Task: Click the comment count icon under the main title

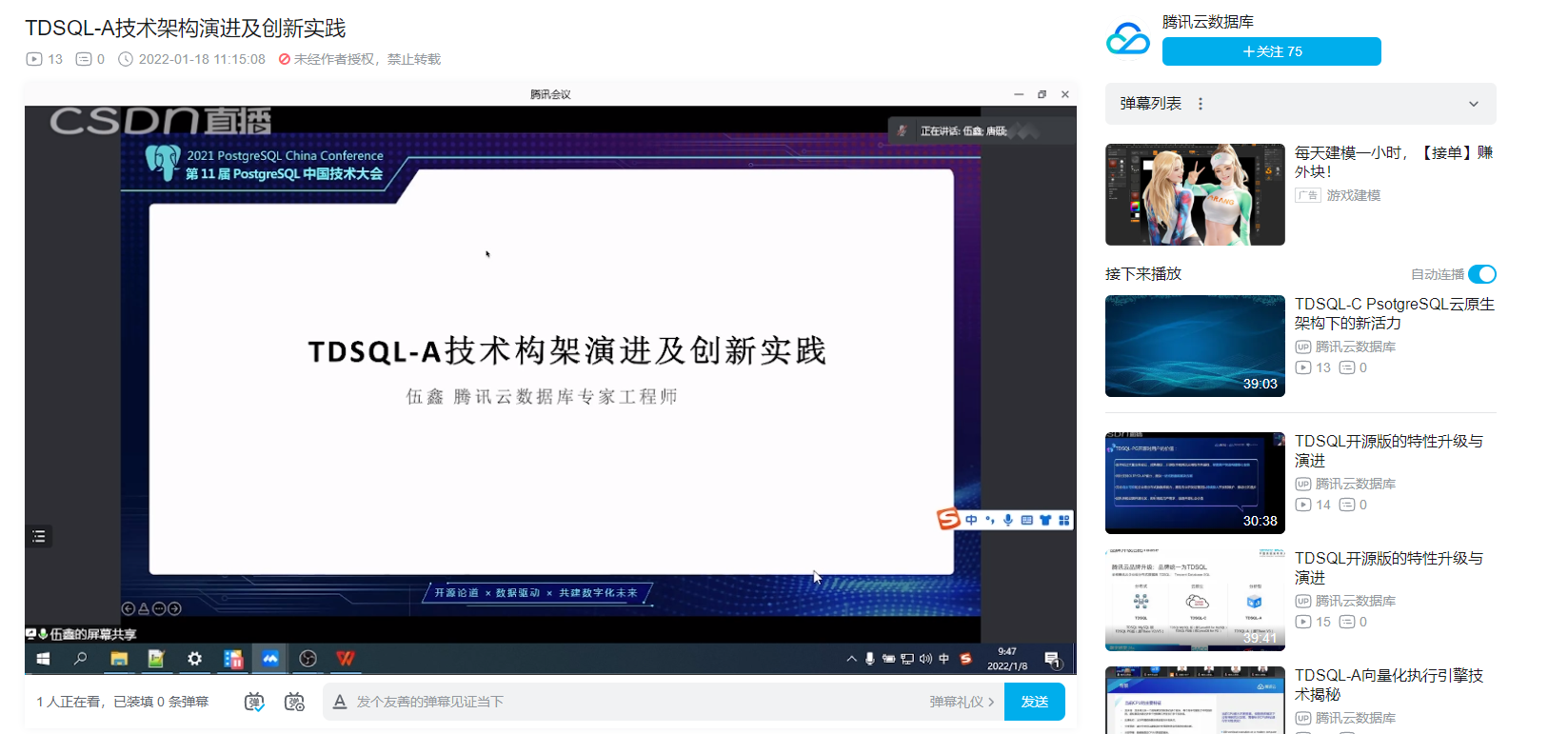Action: coord(84,59)
